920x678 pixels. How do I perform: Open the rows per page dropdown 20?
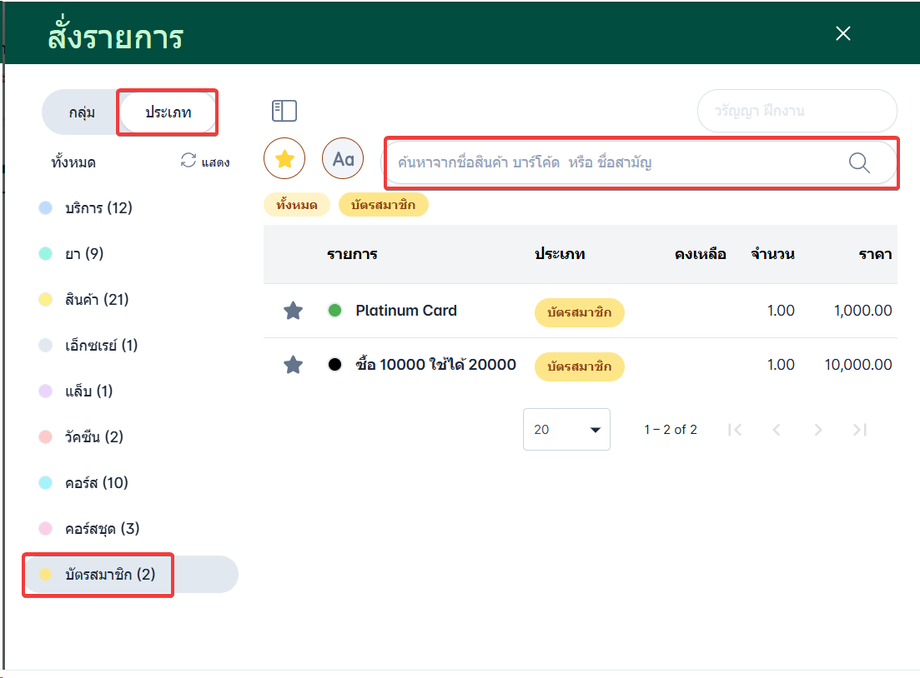tap(566, 430)
